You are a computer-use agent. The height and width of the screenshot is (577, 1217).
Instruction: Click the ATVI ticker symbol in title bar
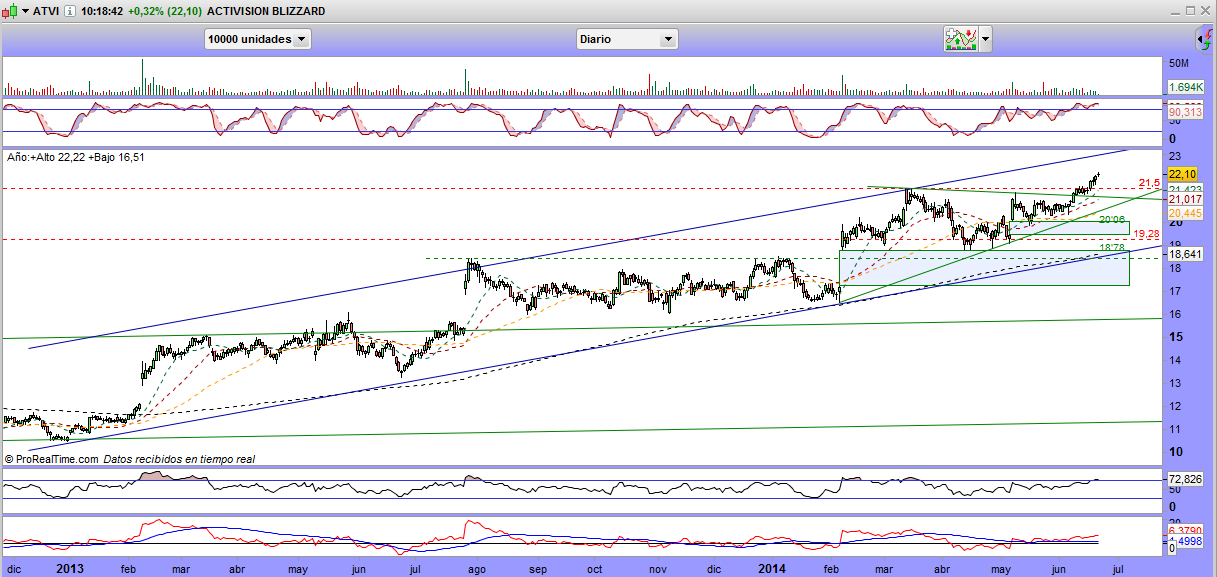[x=46, y=11]
